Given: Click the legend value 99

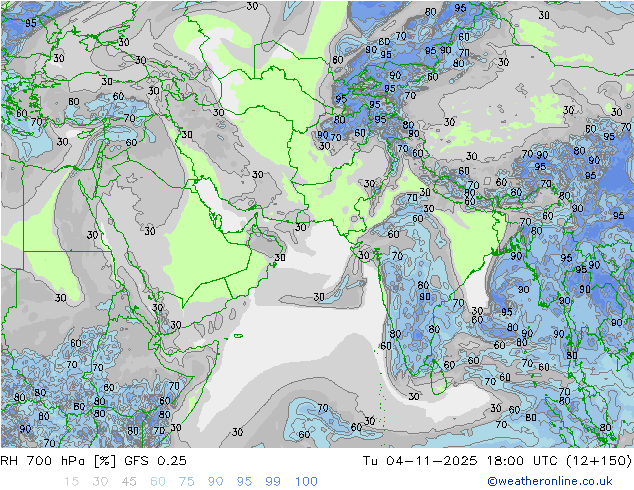Looking at the screenshot, I should [273, 482].
